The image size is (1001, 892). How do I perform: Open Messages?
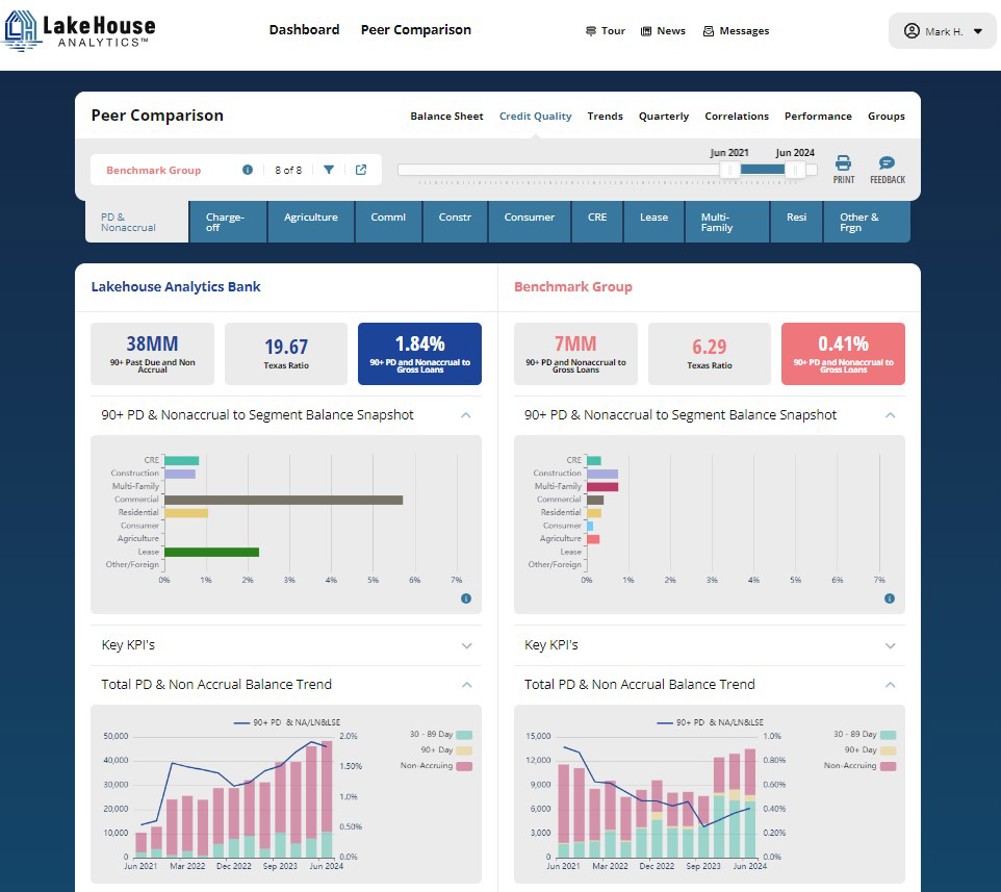click(x=735, y=31)
